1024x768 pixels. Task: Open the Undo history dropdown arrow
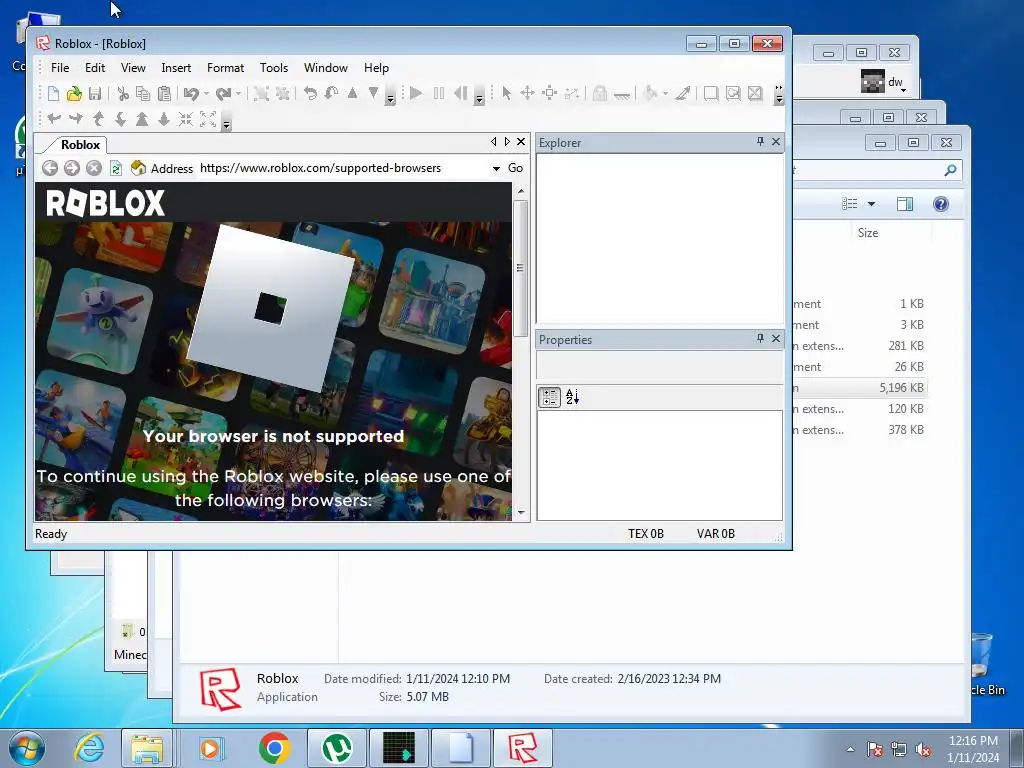[206, 93]
